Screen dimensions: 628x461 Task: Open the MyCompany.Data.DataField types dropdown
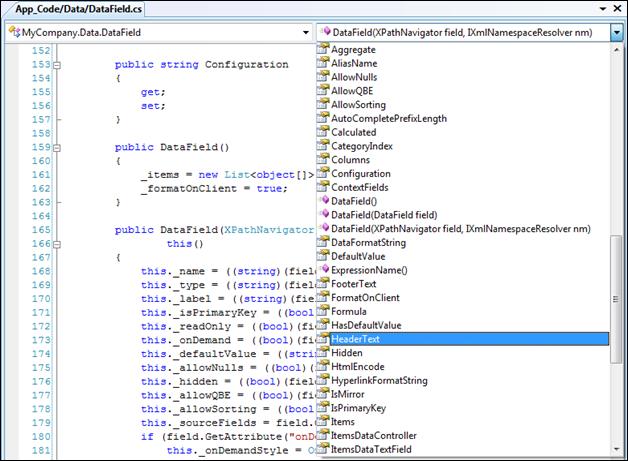pyautogui.click(x=304, y=33)
